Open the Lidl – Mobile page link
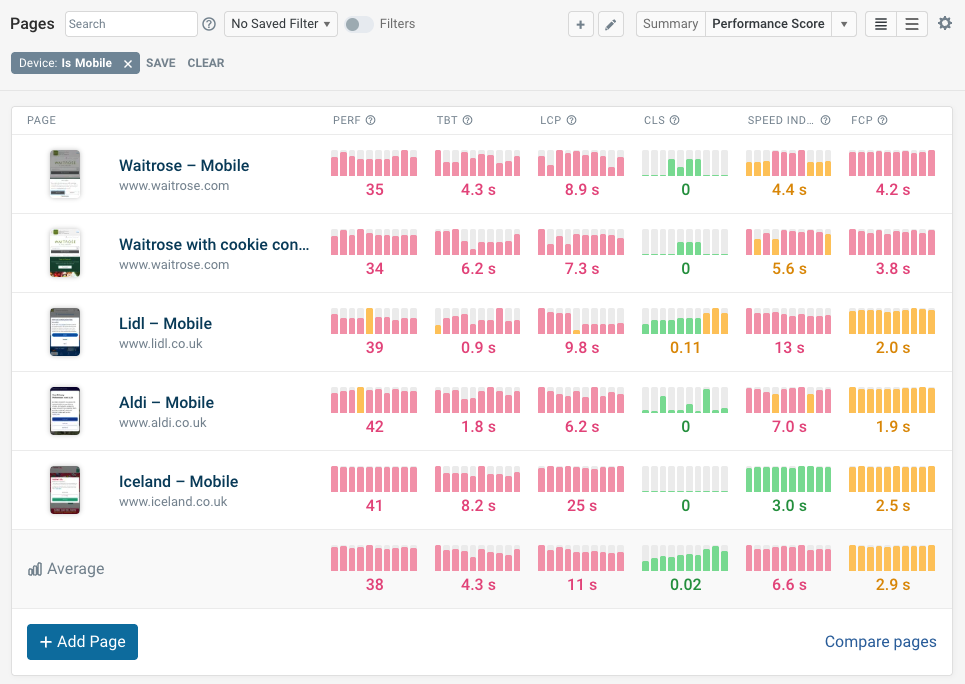The height and width of the screenshot is (684, 965). [166, 323]
